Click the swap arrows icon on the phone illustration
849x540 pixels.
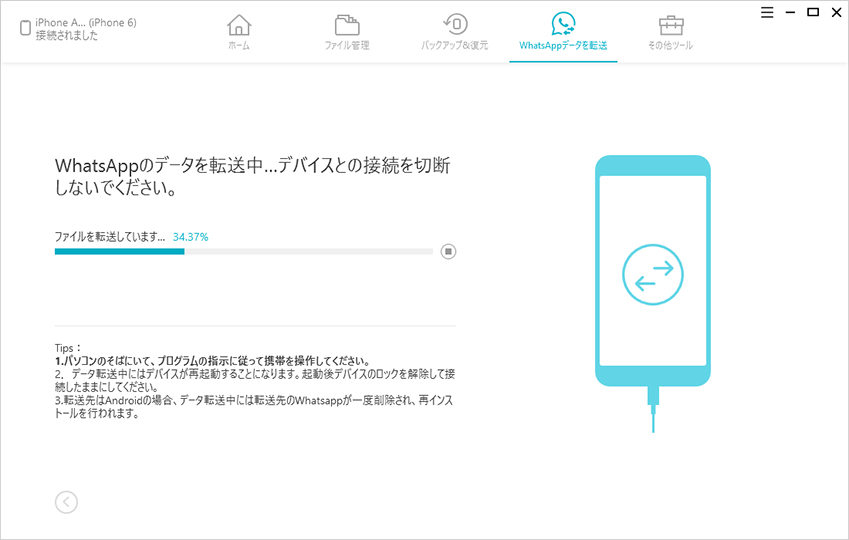[x=652, y=275]
